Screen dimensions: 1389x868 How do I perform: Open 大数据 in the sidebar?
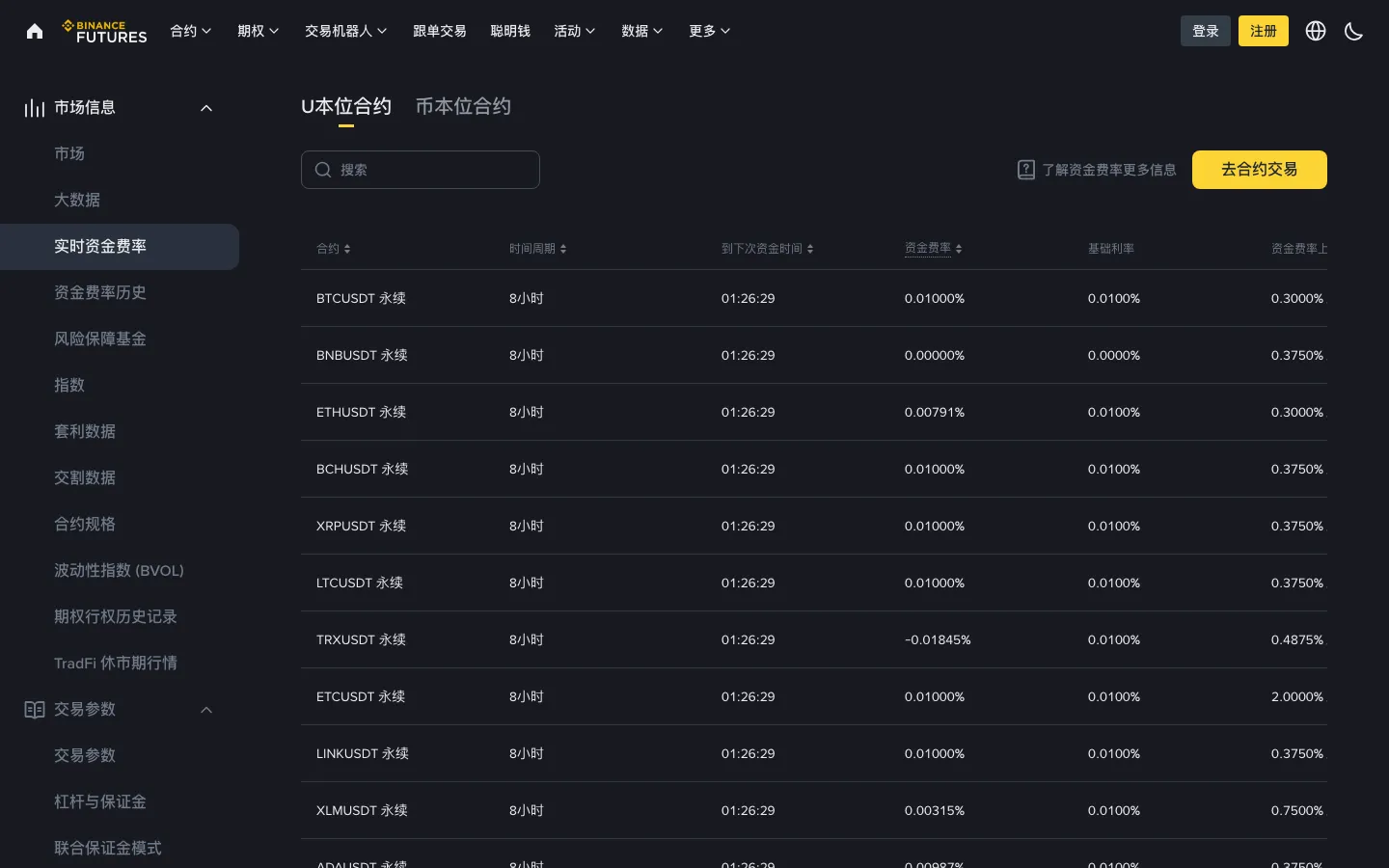(77, 201)
